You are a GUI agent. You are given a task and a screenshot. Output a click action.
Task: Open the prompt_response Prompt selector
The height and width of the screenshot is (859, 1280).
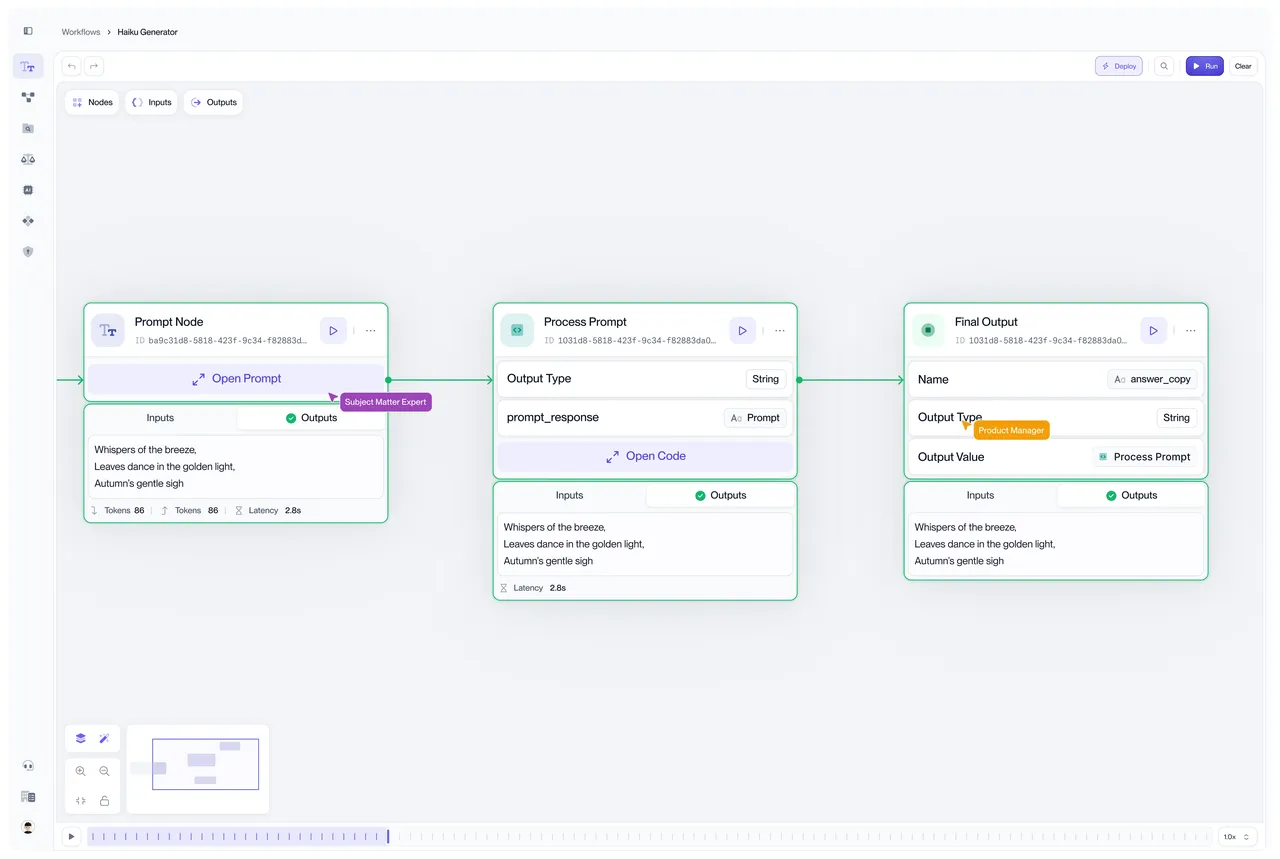click(x=755, y=418)
